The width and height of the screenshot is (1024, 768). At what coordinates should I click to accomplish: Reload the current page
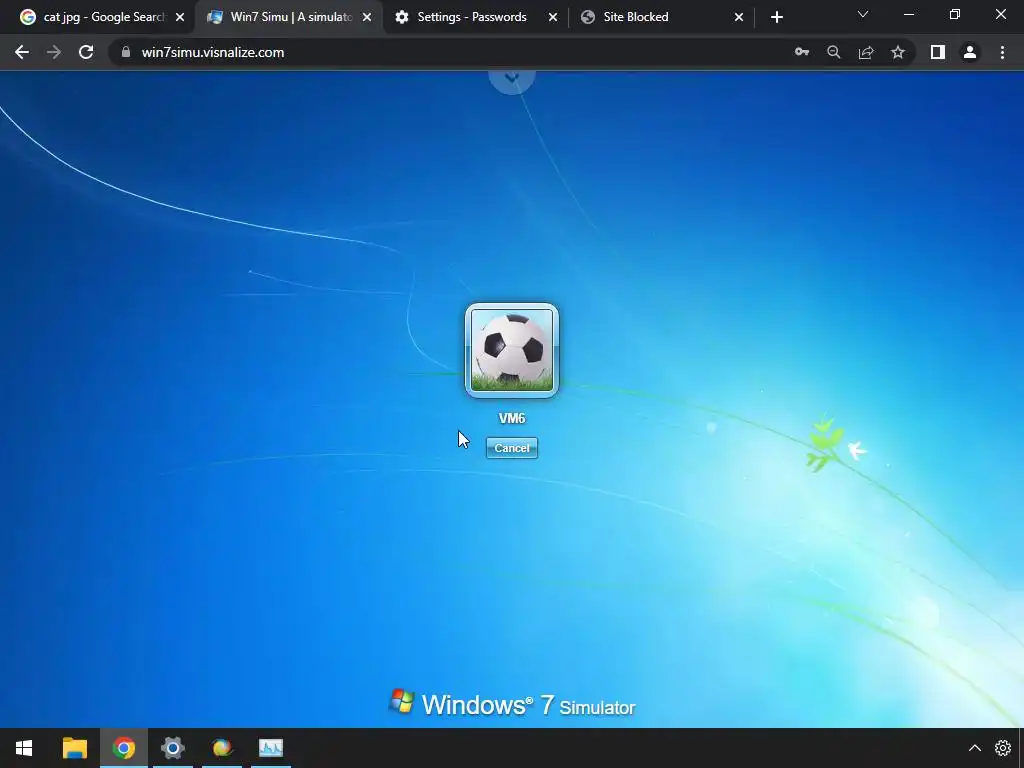[86, 52]
